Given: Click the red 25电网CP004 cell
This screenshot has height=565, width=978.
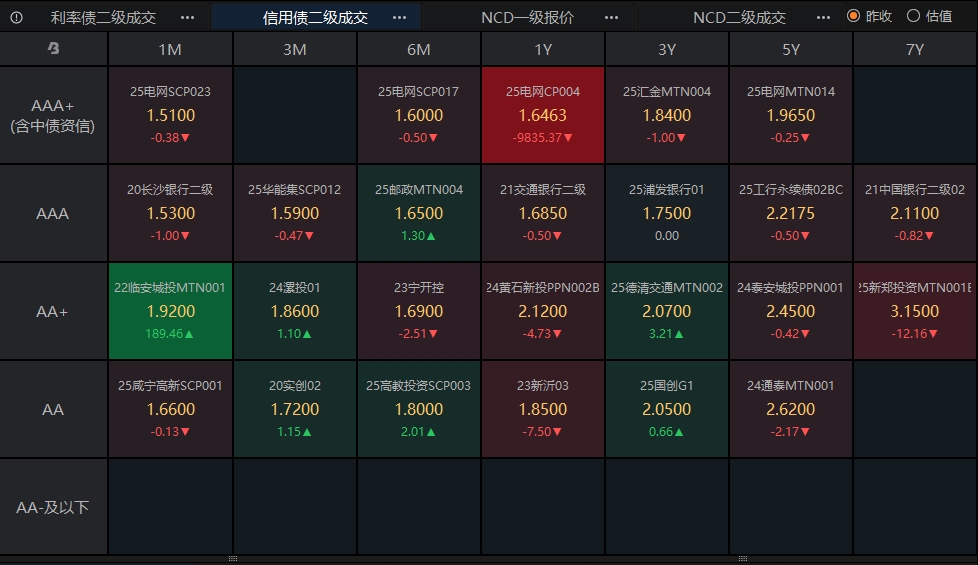Looking at the screenshot, I should pyautogui.click(x=543, y=114).
